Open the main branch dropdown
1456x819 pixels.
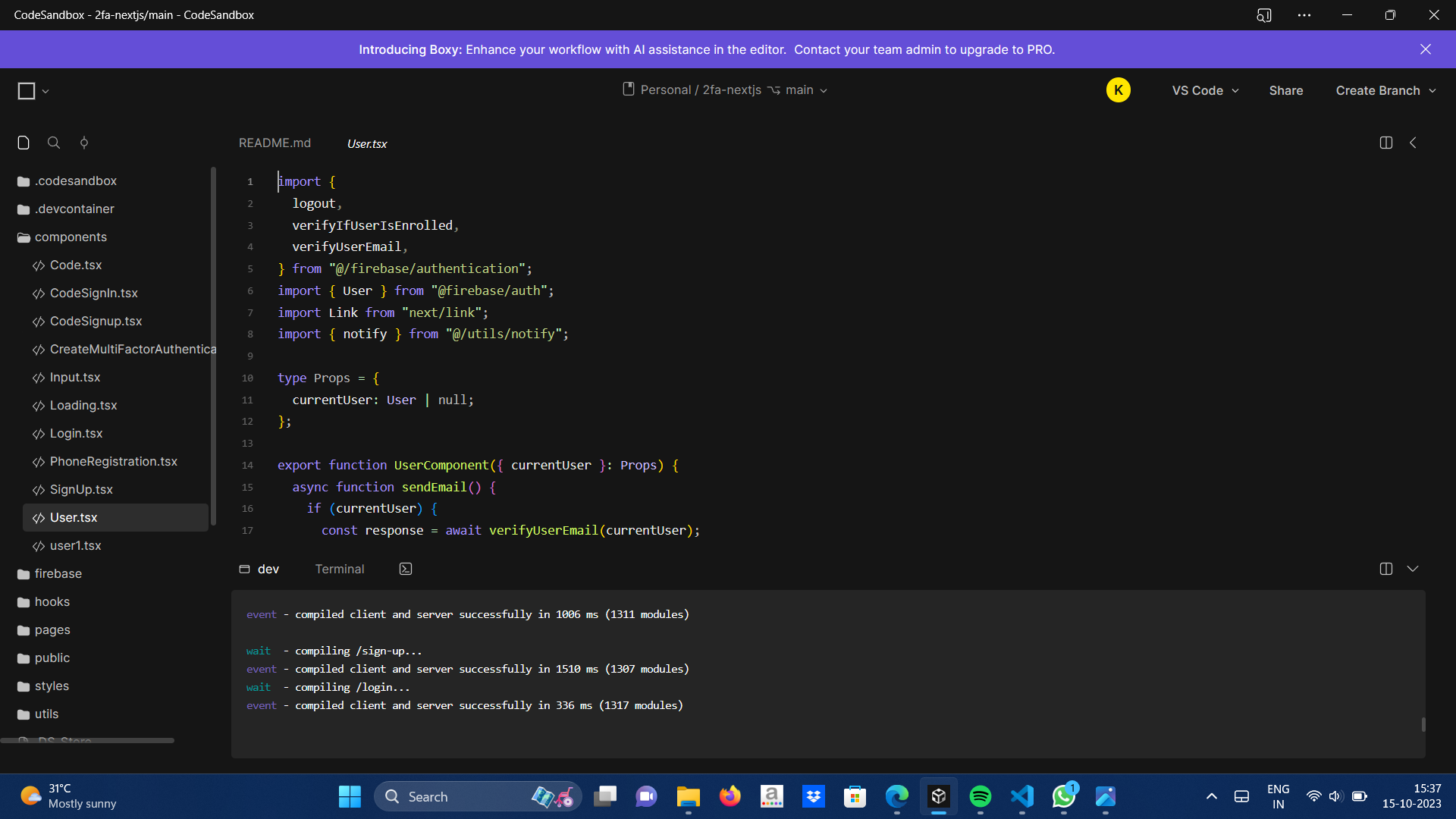click(805, 90)
